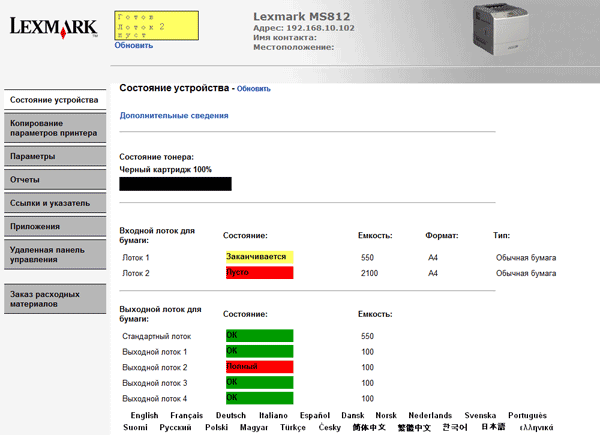Switch language to Русский
This screenshot has width=600, height=435.
pyautogui.click(x=175, y=427)
